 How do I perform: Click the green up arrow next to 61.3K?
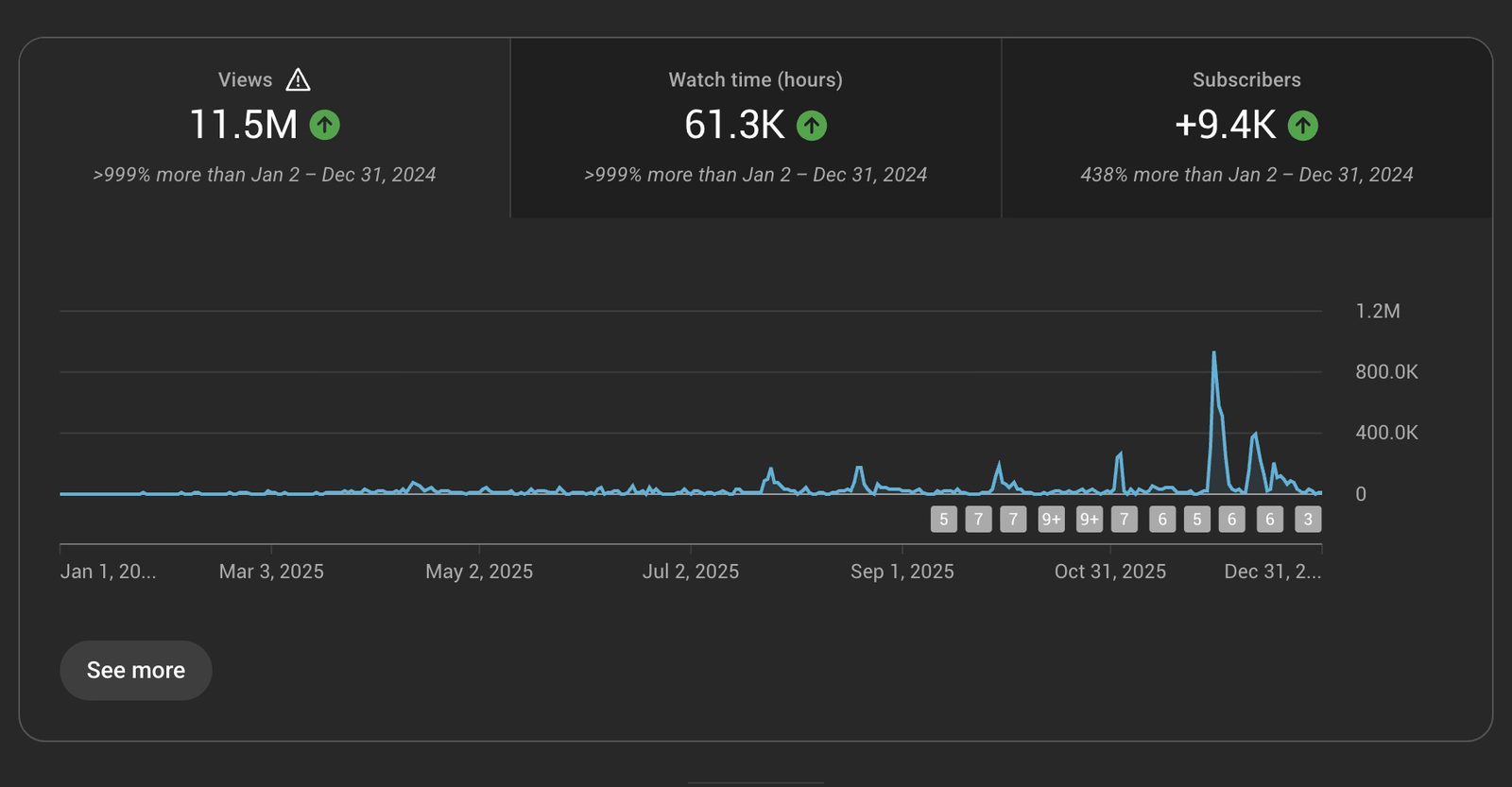point(812,125)
